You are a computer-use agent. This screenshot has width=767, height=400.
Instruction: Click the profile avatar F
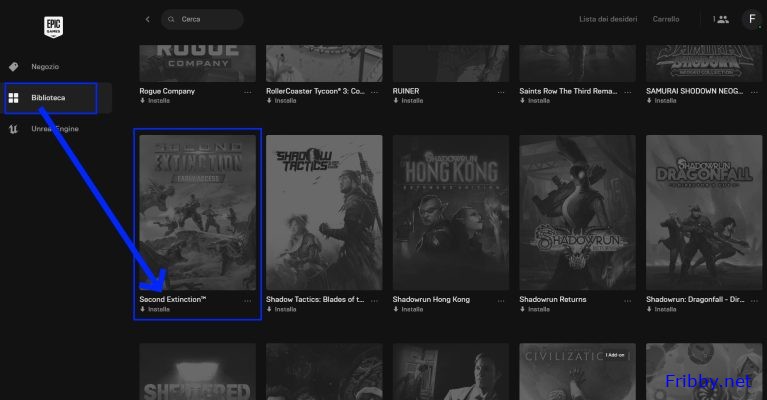click(751, 19)
